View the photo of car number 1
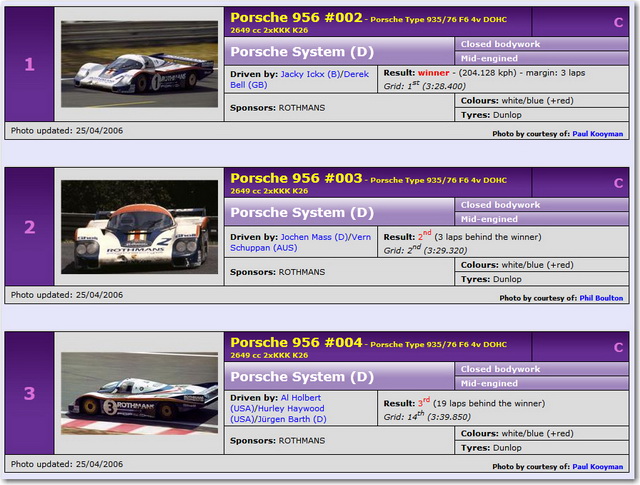The height and width of the screenshot is (485, 640). (140, 64)
